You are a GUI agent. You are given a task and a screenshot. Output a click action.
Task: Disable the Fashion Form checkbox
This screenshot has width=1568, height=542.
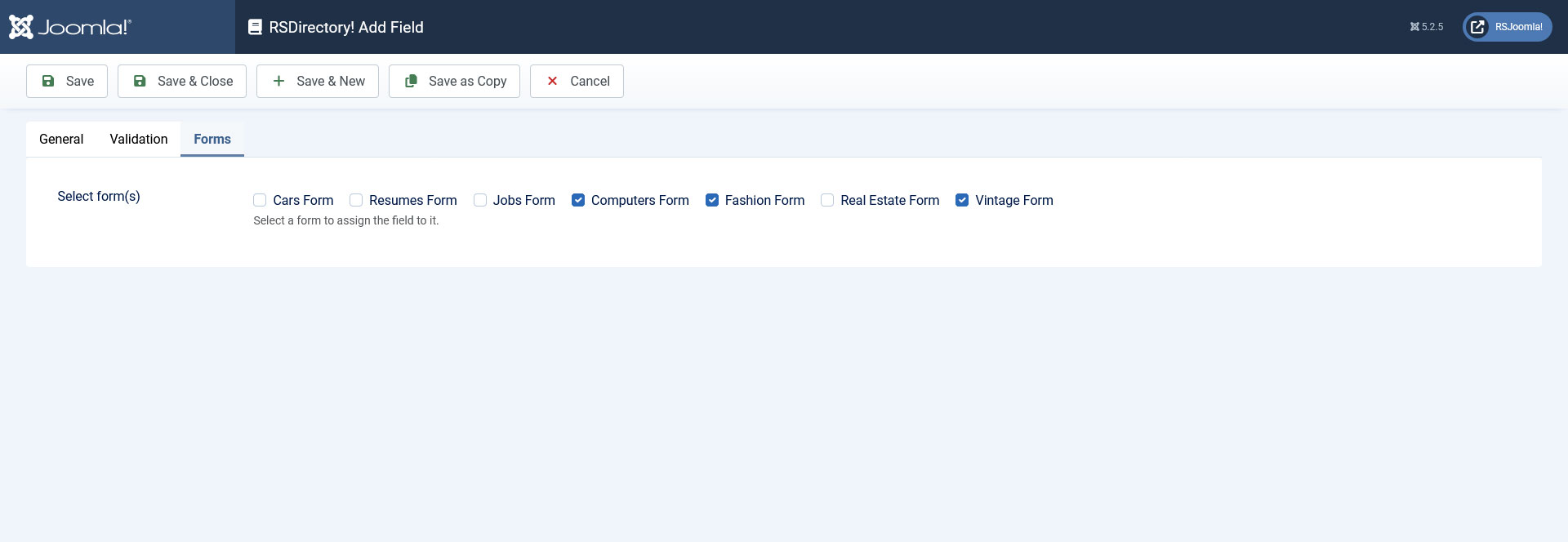(x=712, y=200)
